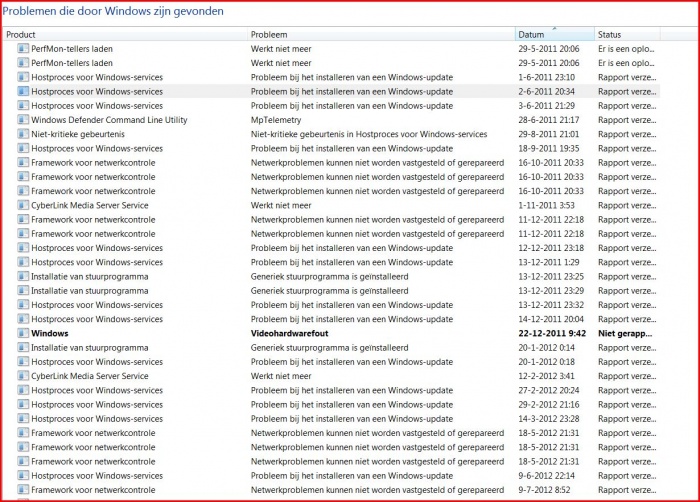Click the icon next to Niet-kritieke gebeurtenis
The image size is (700, 502).
(23, 134)
